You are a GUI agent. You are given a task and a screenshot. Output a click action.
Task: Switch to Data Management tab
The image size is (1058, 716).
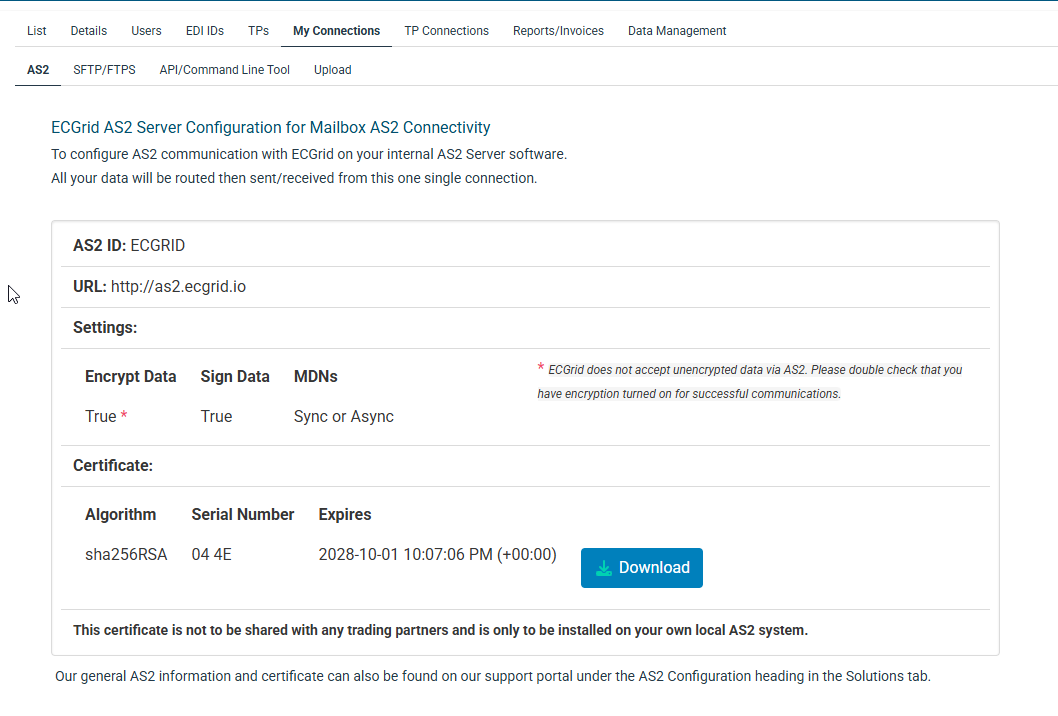click(x=677, y=31)
